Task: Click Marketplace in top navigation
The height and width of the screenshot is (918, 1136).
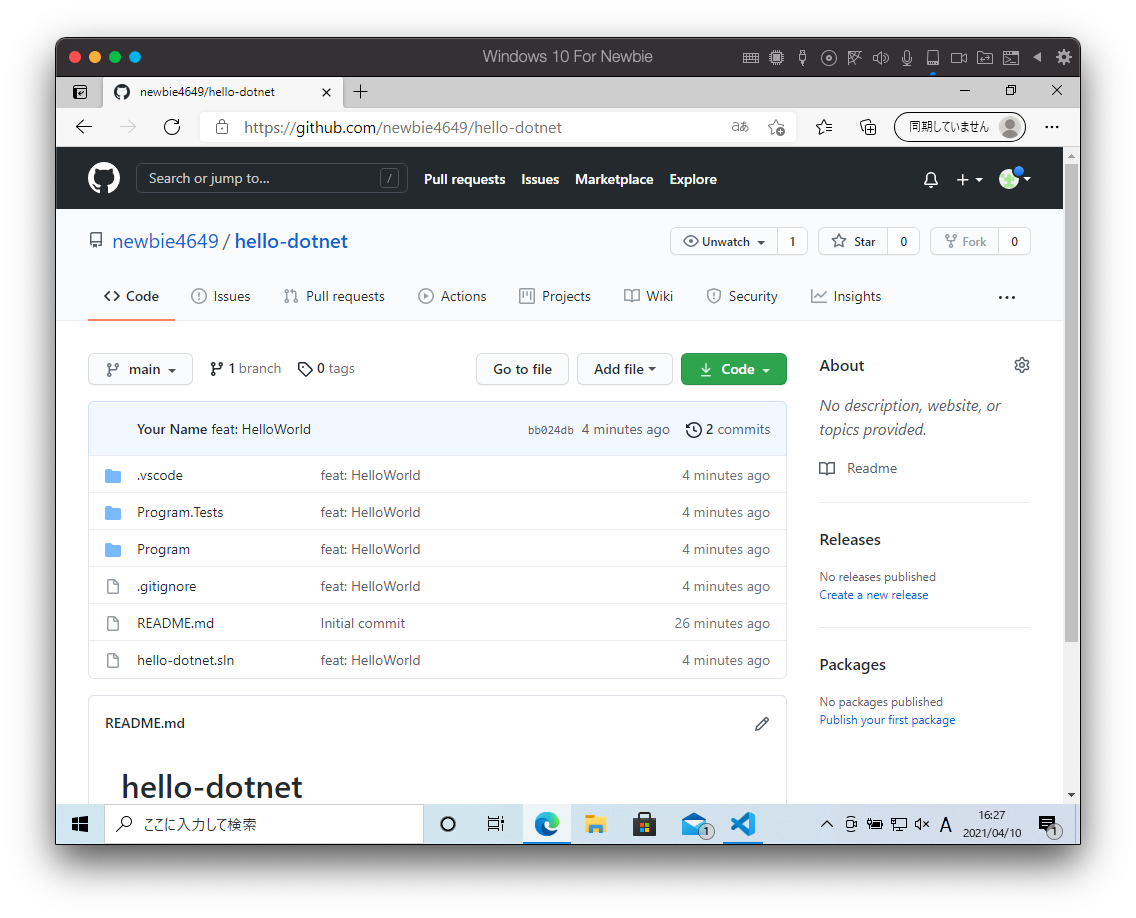Action: (614, 180)
